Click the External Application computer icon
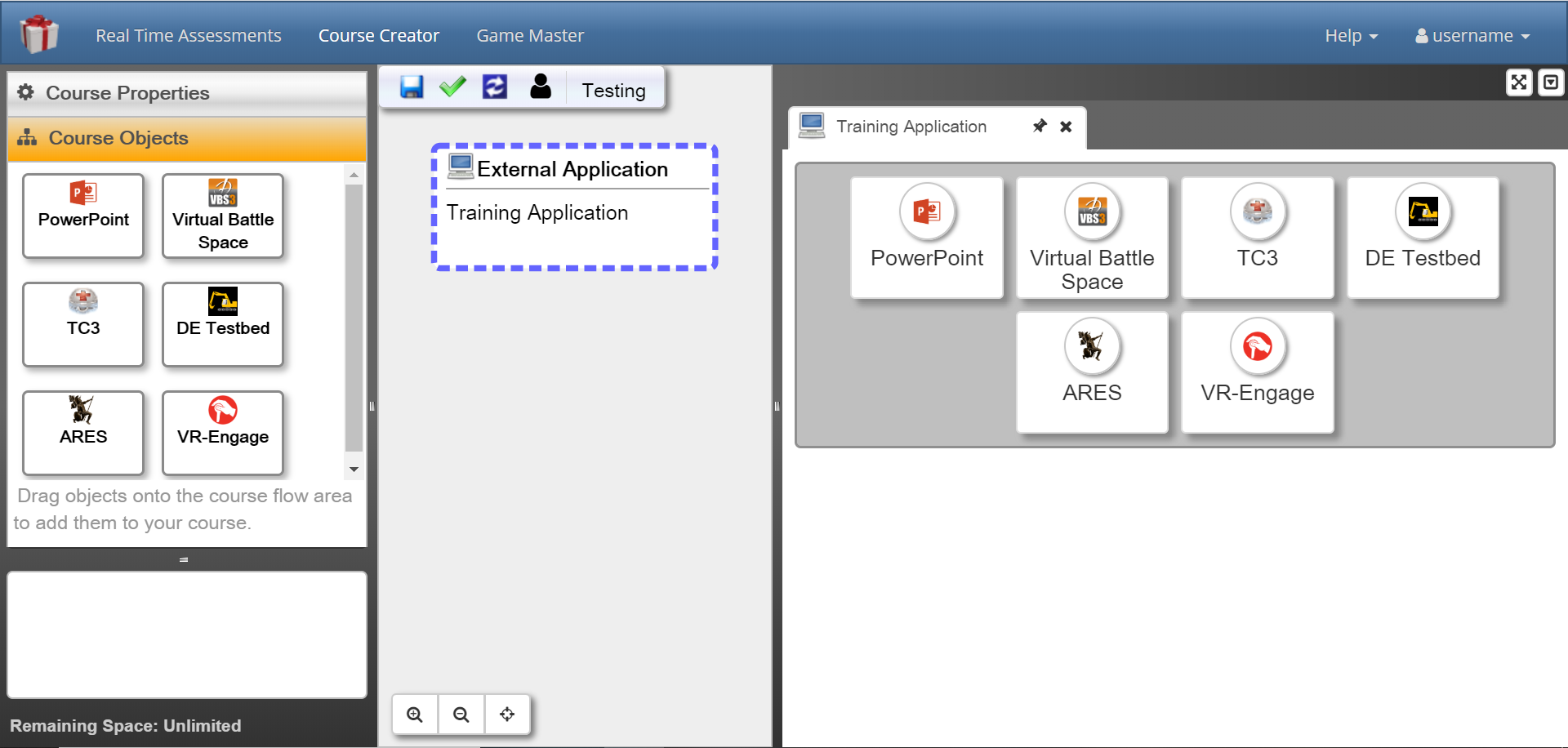This screenshot has height=748, width=1568. coord(461,166)
